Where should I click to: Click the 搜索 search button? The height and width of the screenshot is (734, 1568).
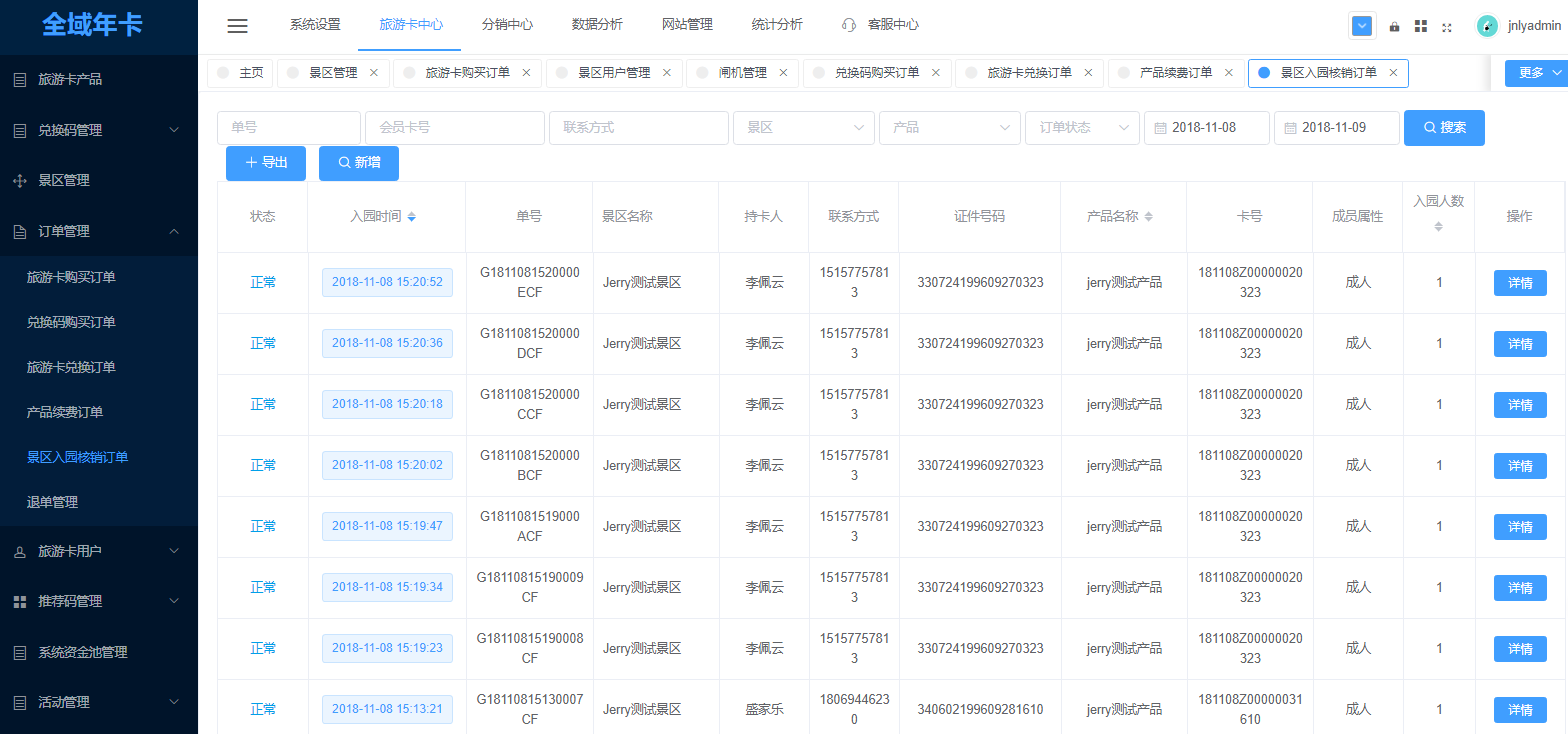[x=1443, y=128]
